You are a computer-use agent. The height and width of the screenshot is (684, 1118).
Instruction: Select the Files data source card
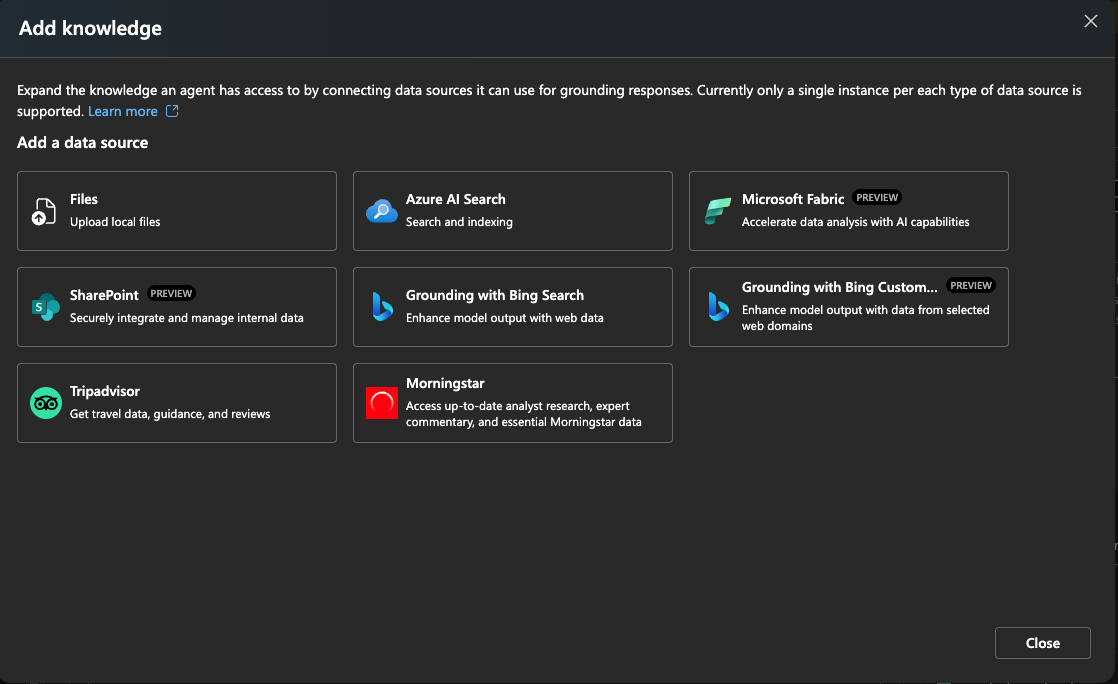[177, 210]
